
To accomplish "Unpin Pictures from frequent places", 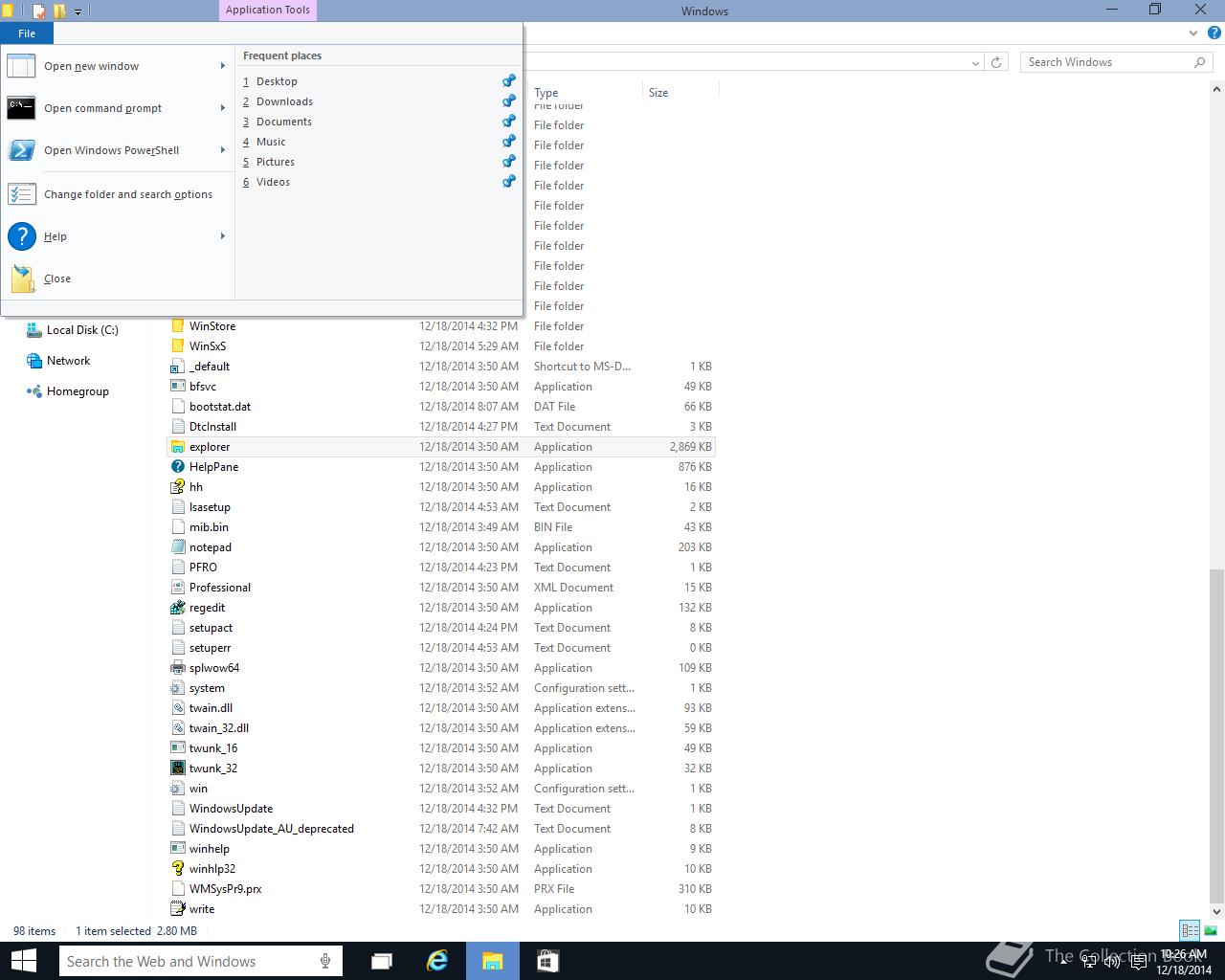I will (x=509, y=162).
